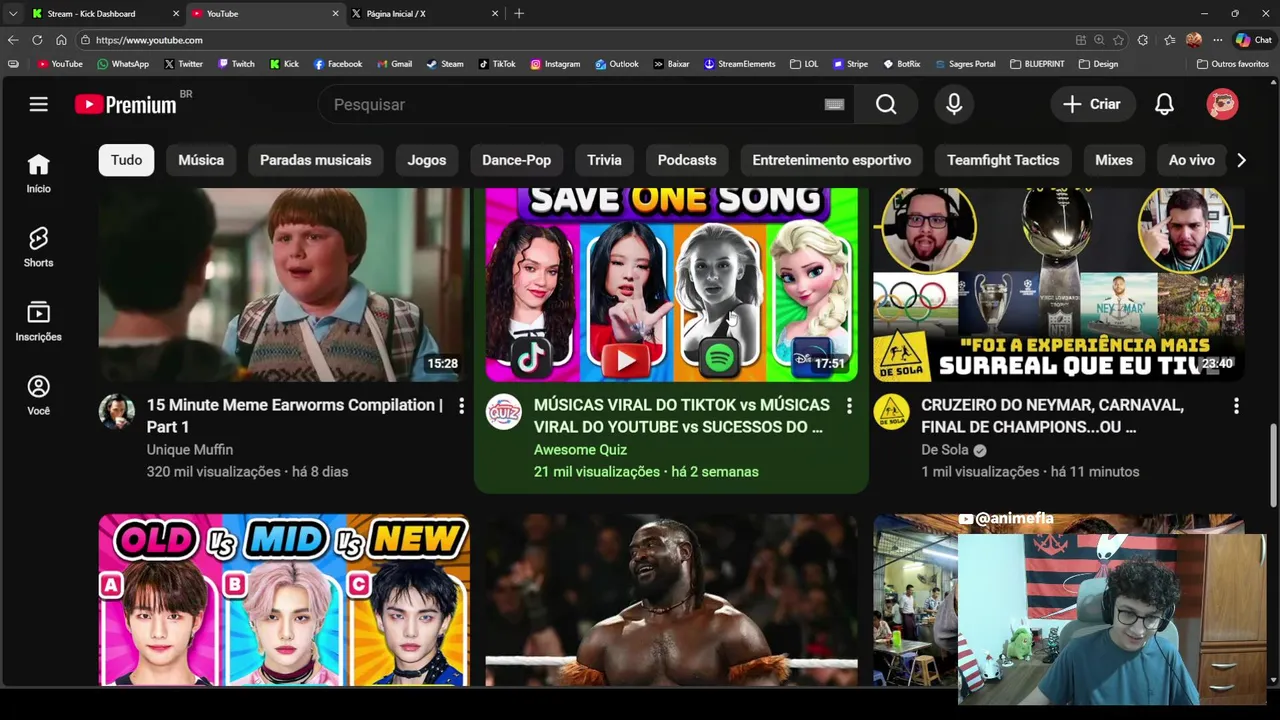Image resolution: width=1280 pixels, height=720 pixels.
Task: Open the YouTube hamburger guide menu
Action: [x=38, y=104]
